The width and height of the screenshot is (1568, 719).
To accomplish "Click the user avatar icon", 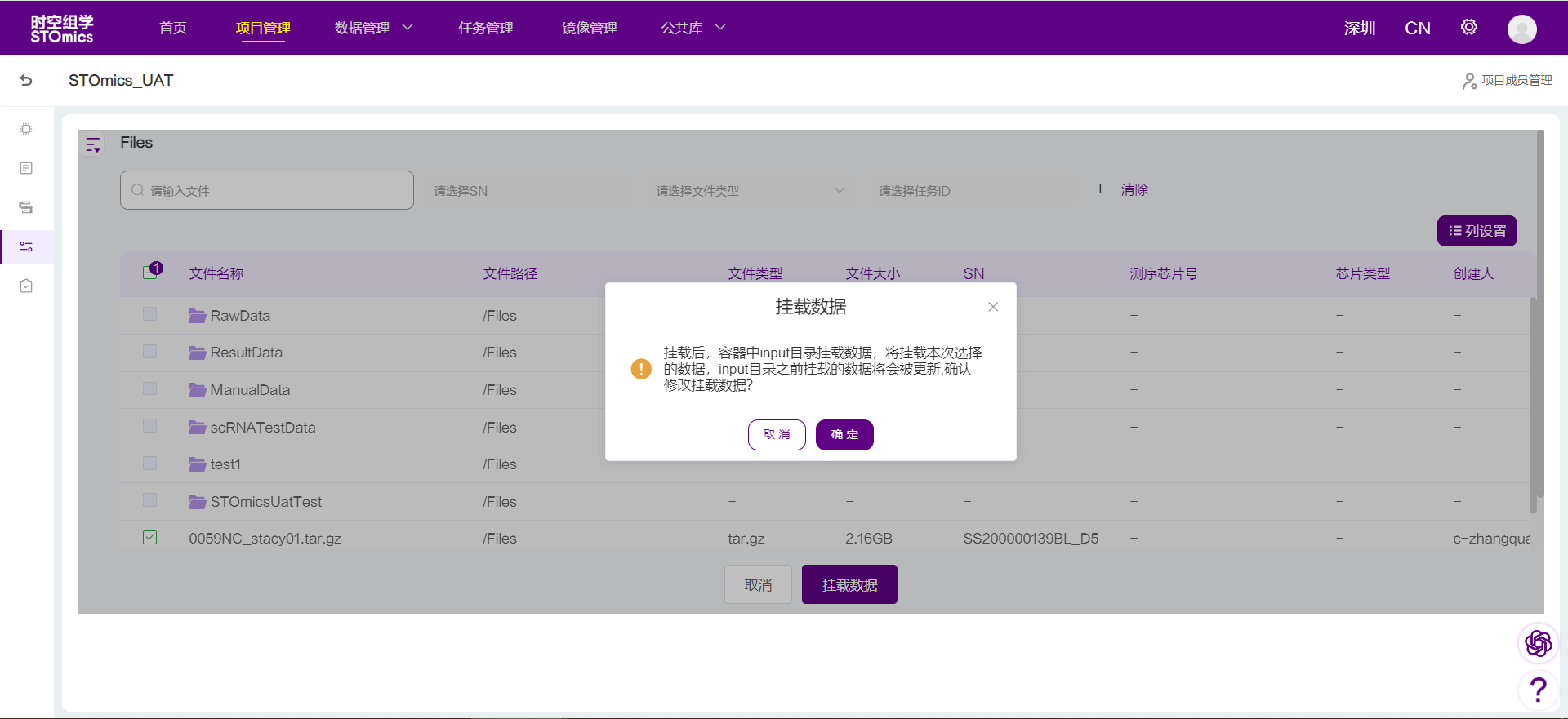I will [x=1521, y=29].
